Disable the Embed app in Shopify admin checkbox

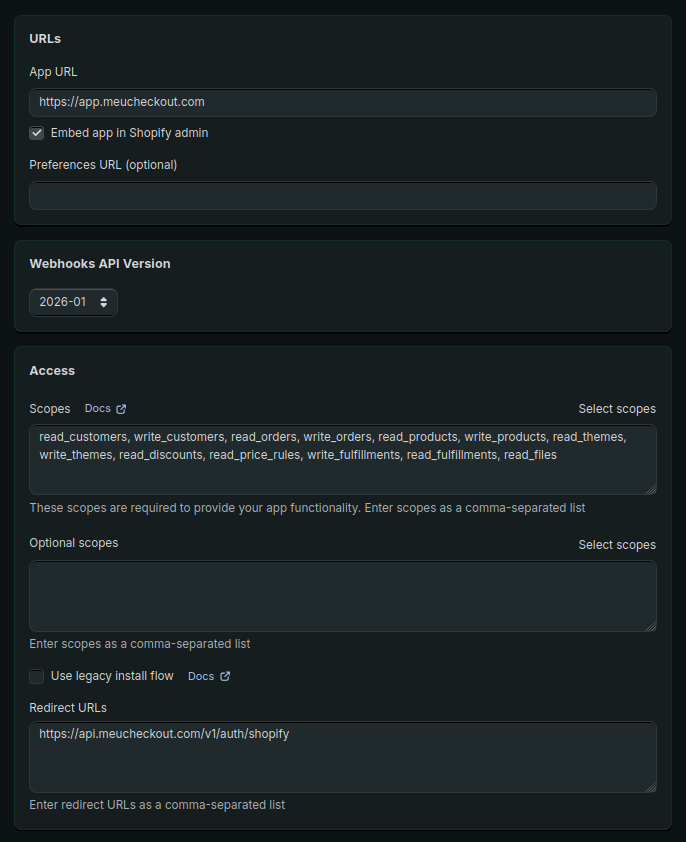[x=37, y=133]
